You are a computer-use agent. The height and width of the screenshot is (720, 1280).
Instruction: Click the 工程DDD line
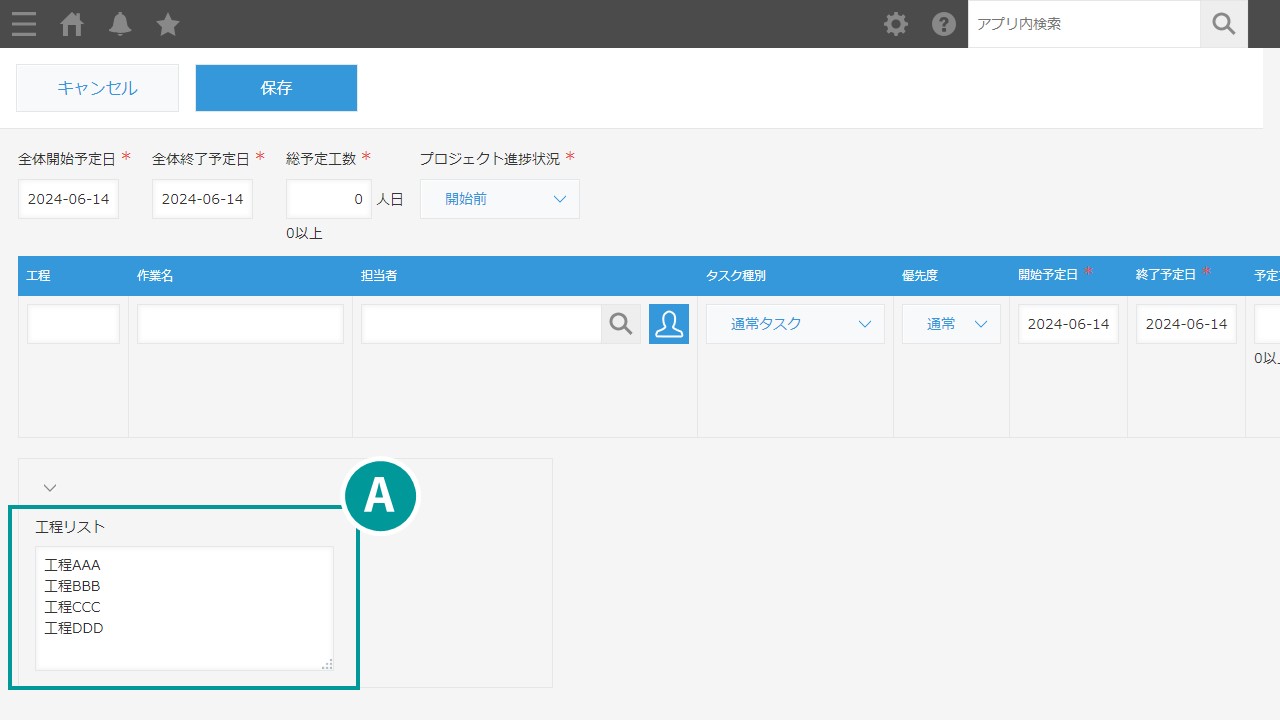click(x=74, y=628)
